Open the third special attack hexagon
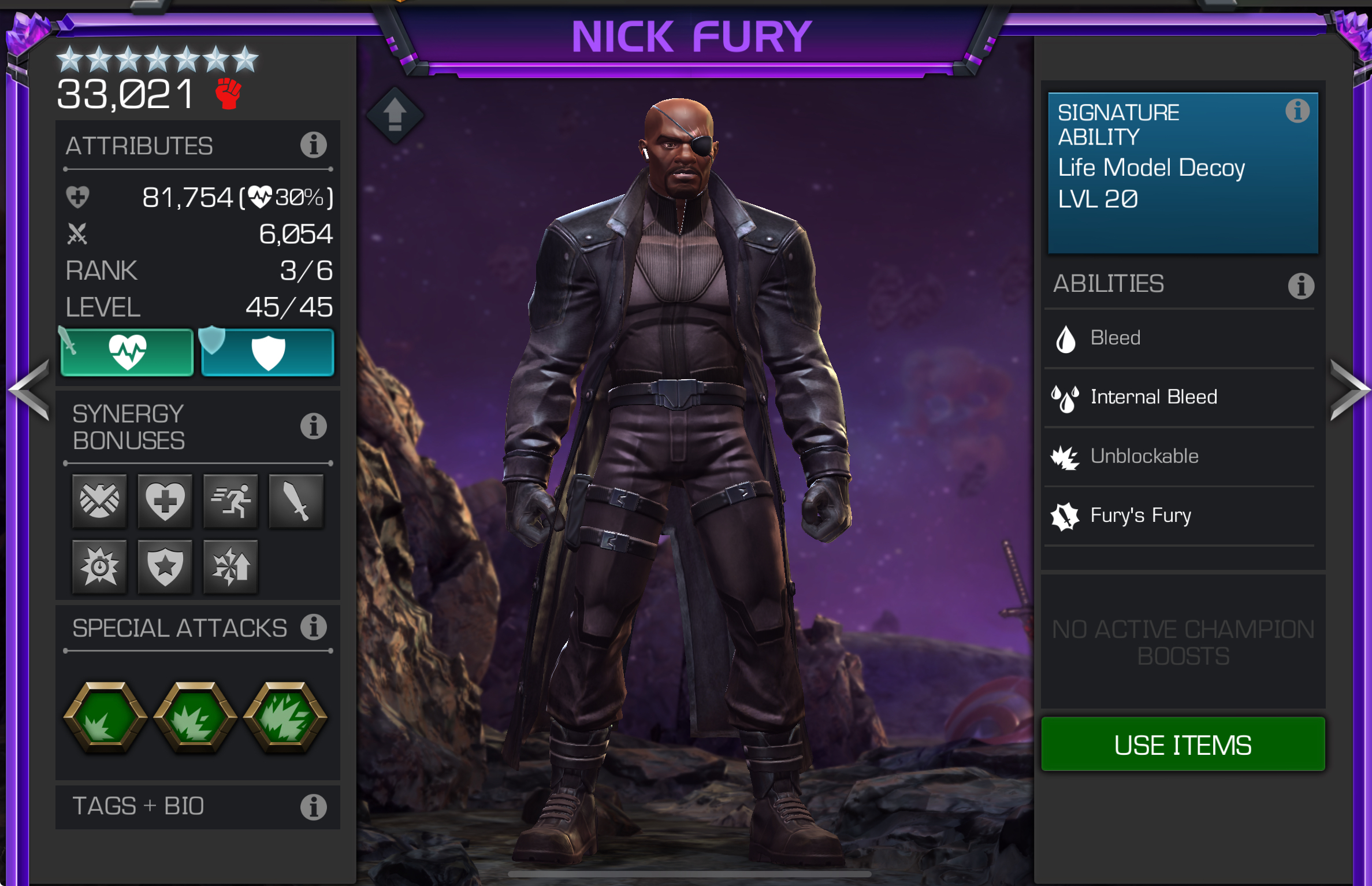Viewport: 1372px width, 886px height. point(285,717)
